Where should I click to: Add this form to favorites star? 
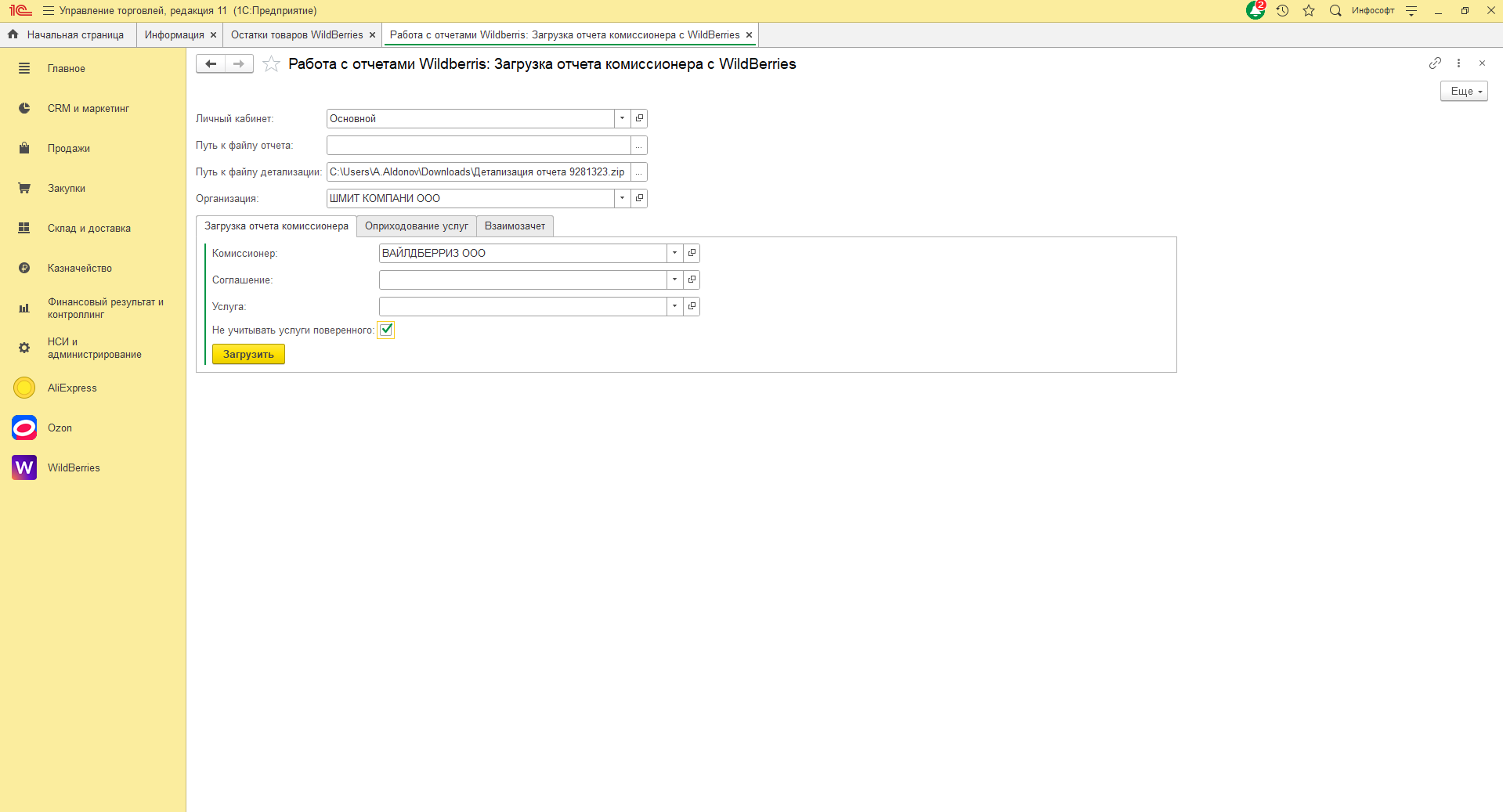271,64
